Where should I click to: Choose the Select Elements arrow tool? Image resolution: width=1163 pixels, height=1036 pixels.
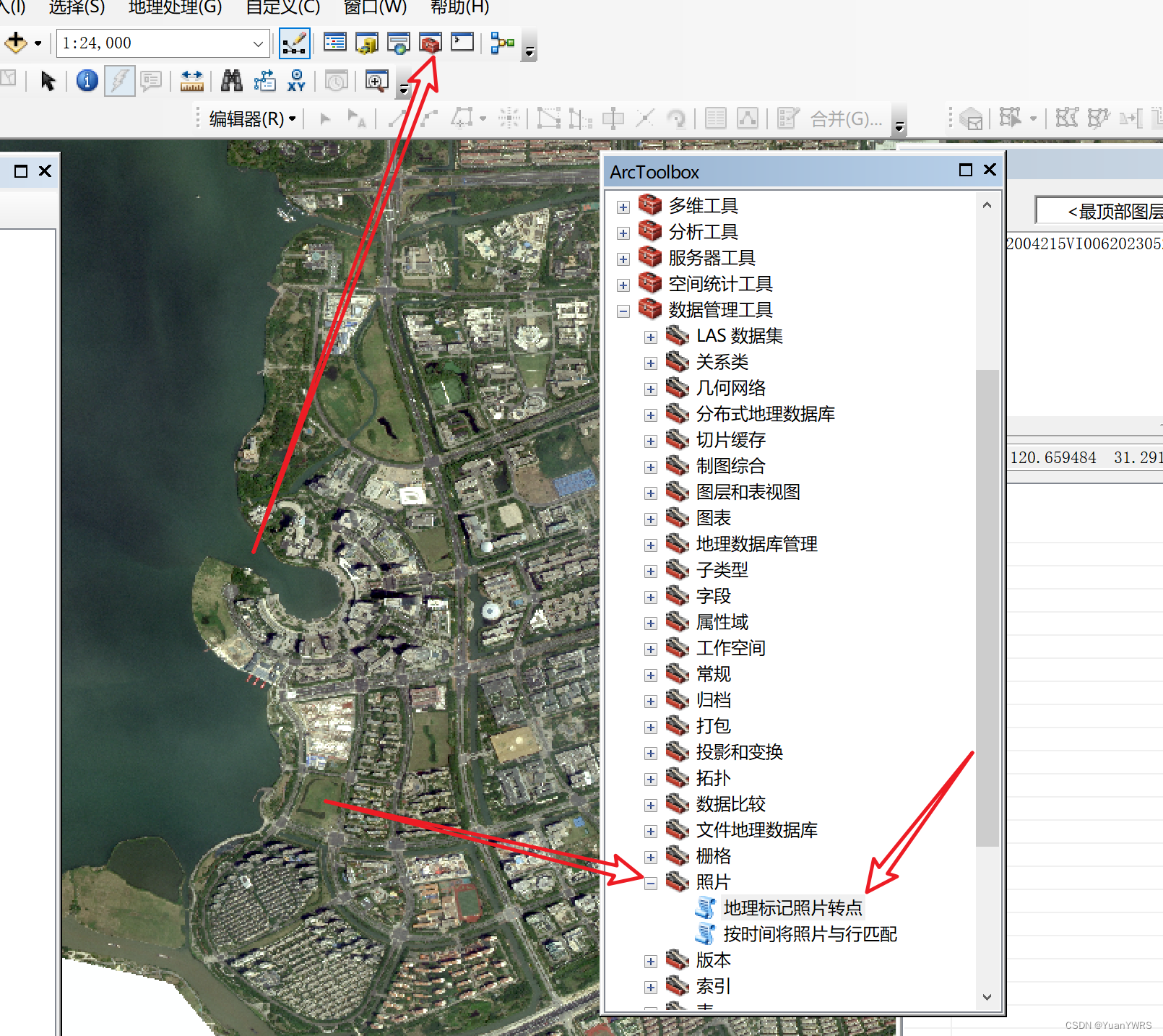coord(48,81)
